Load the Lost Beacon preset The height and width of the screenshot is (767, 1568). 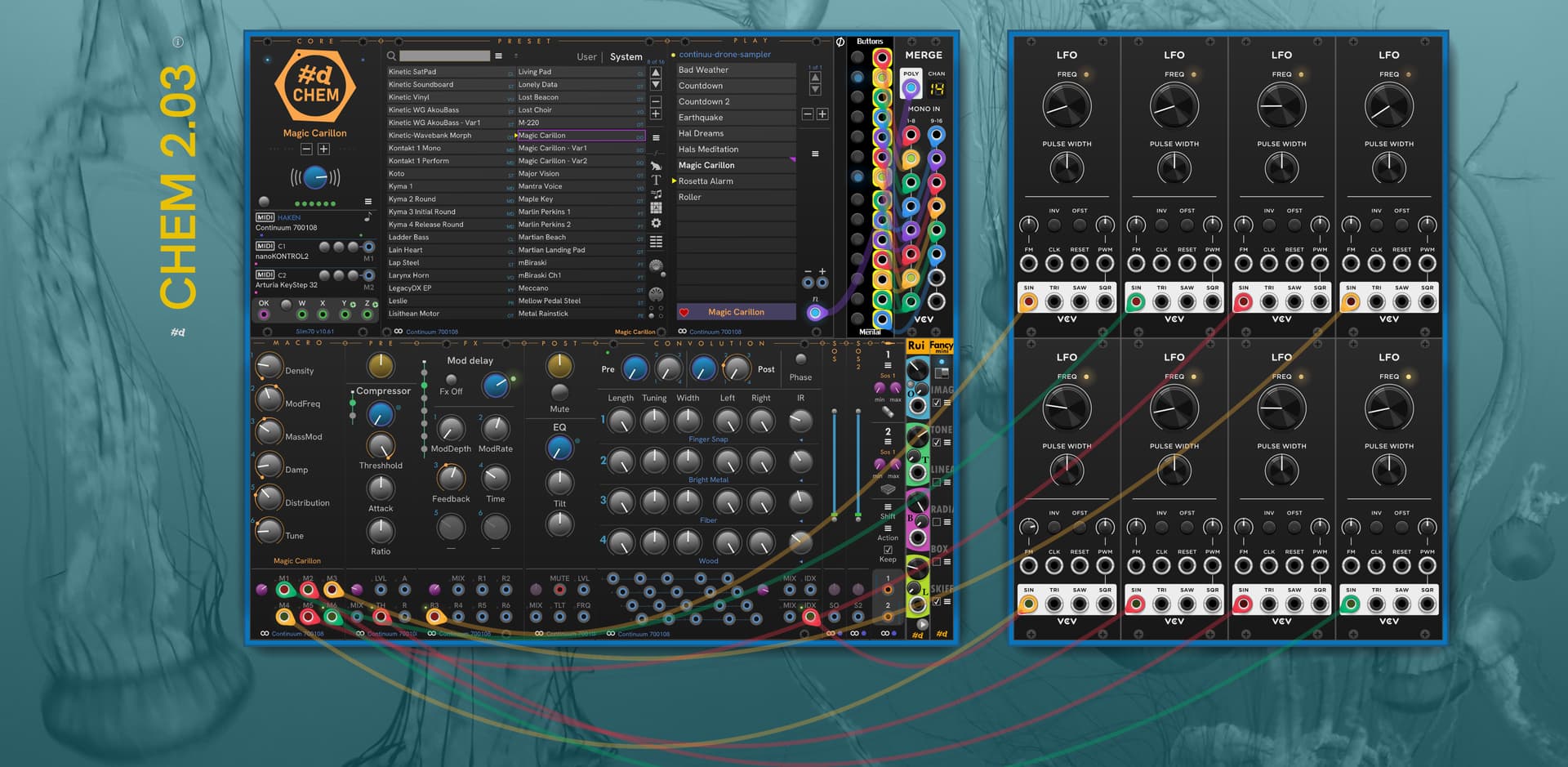(581, 97)
